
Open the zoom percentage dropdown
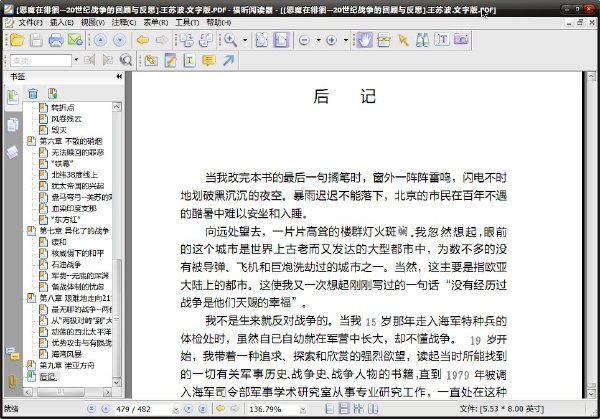pyautogui.click(x=303, y=410)
